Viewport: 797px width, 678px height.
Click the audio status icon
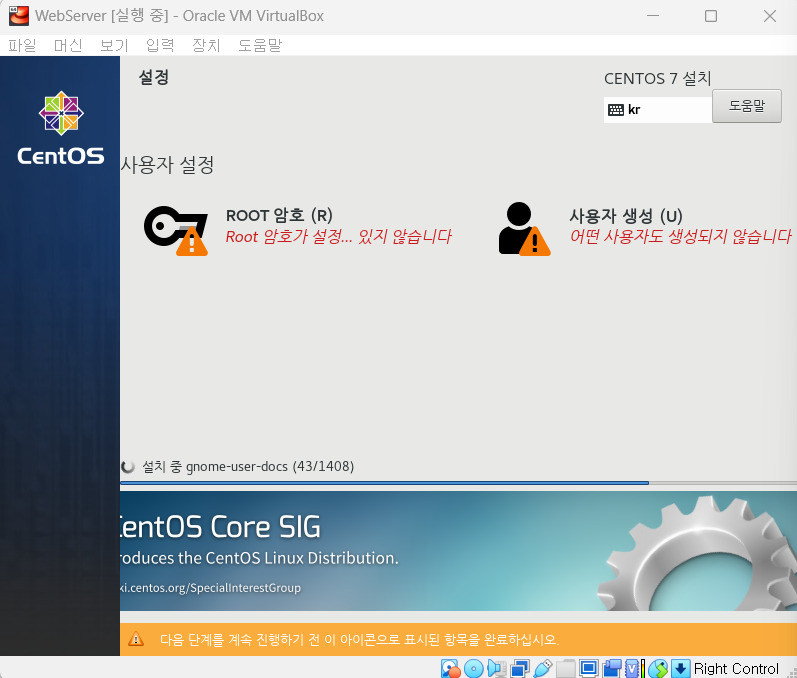coord(497,668)
